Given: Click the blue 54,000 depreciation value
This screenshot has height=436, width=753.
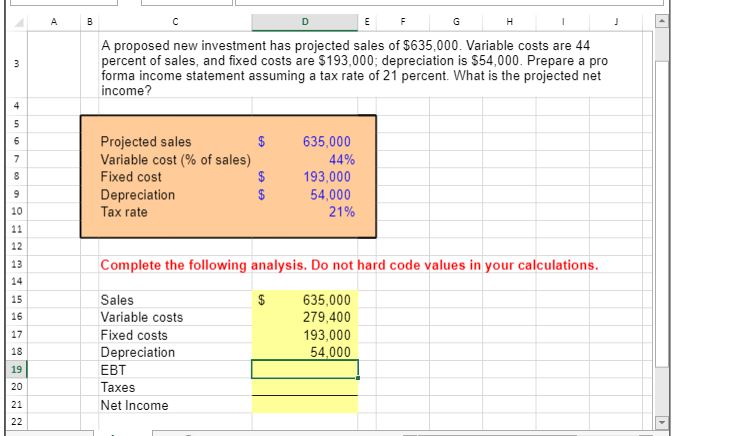Looking at the screenshot, I should click(x=330, y=194).
